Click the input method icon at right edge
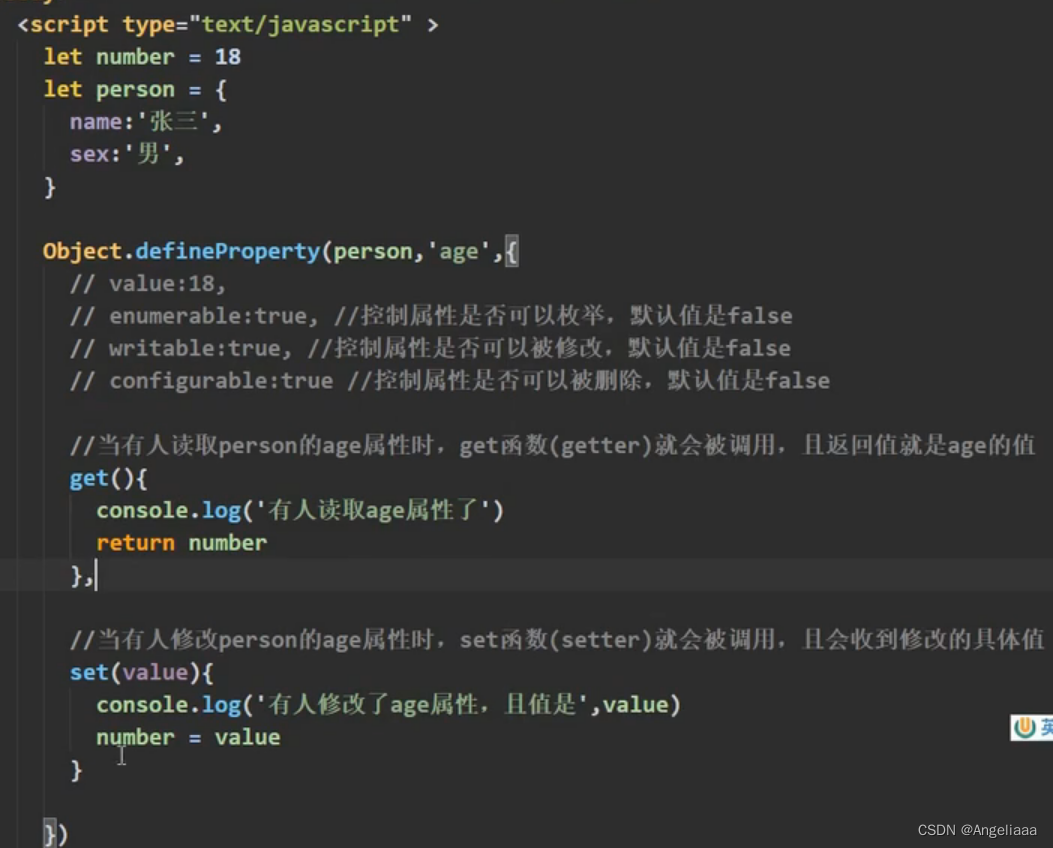The image size is (1053, 848). pyautogui.click(x=1032, y=728)
